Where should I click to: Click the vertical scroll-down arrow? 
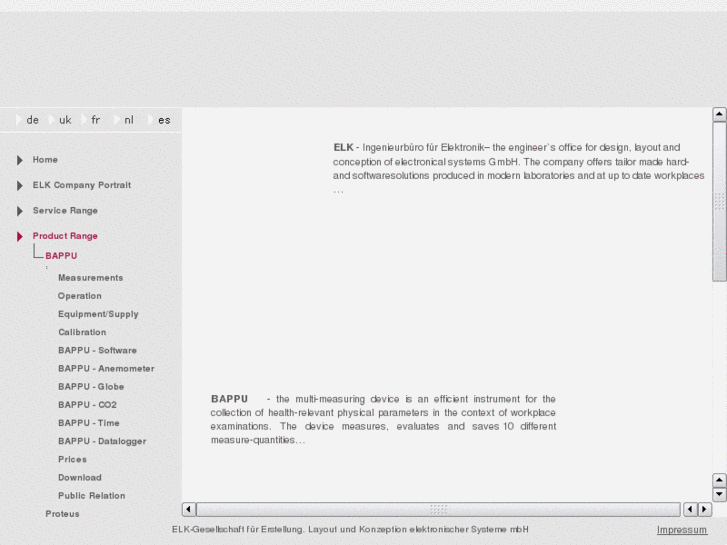[719, 494]
